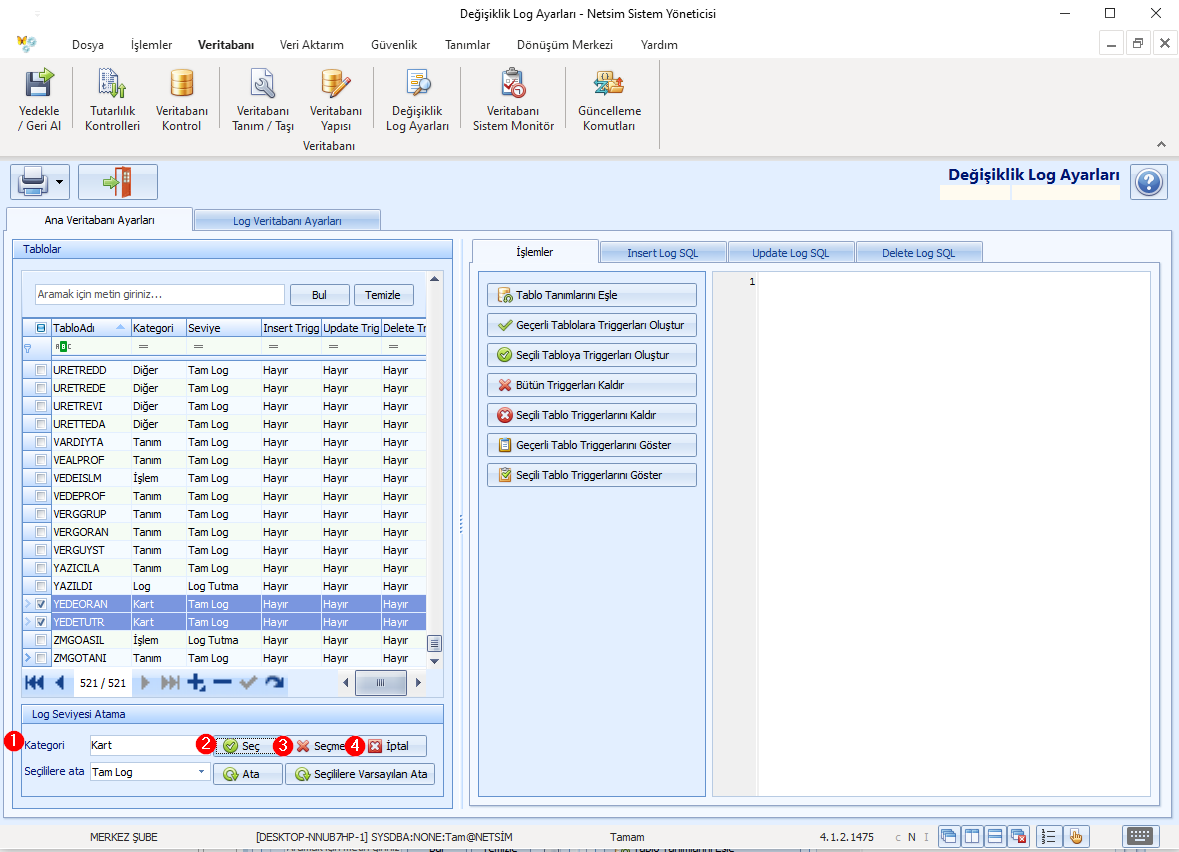Go to the previous record in the navigator
The height and width of the screenshot is (852, 1179).
coord(60,683)
